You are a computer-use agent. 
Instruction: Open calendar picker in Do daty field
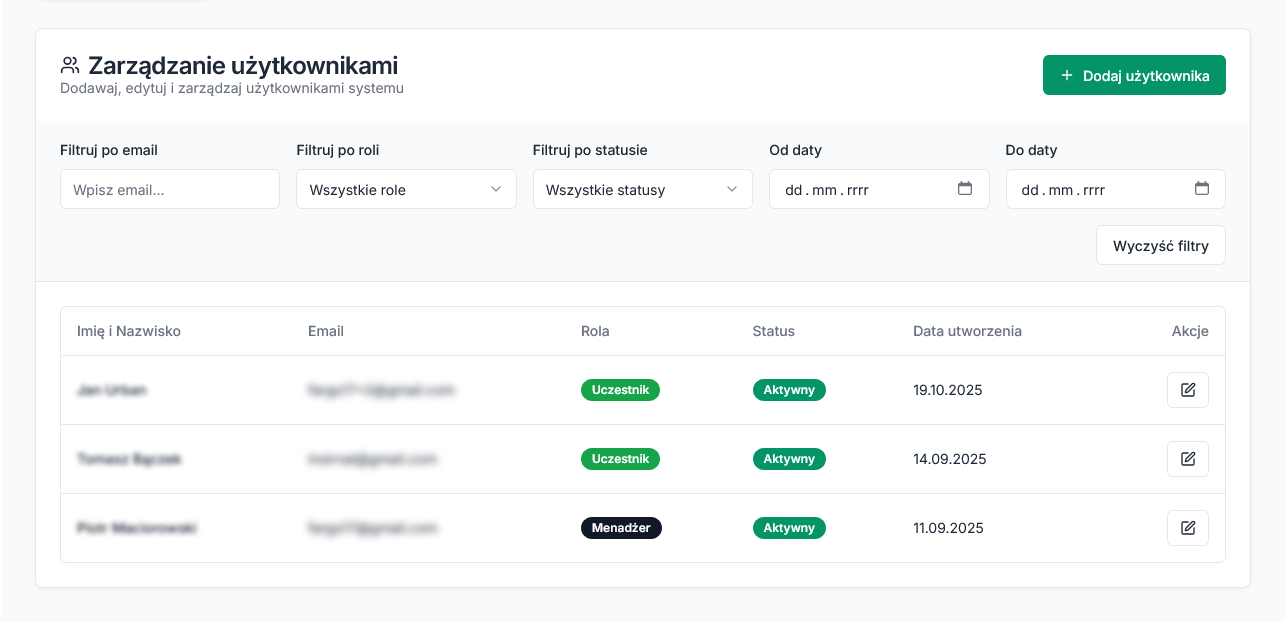pos(1201,189)
